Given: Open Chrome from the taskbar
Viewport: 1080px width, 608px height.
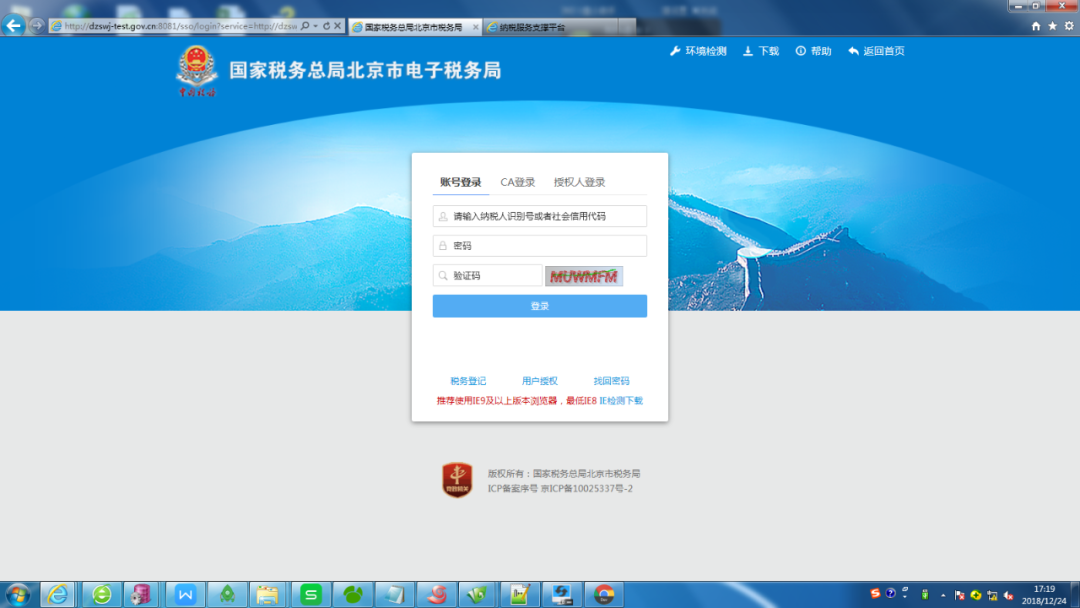Looking at the screenshot, I should [604, 594].
